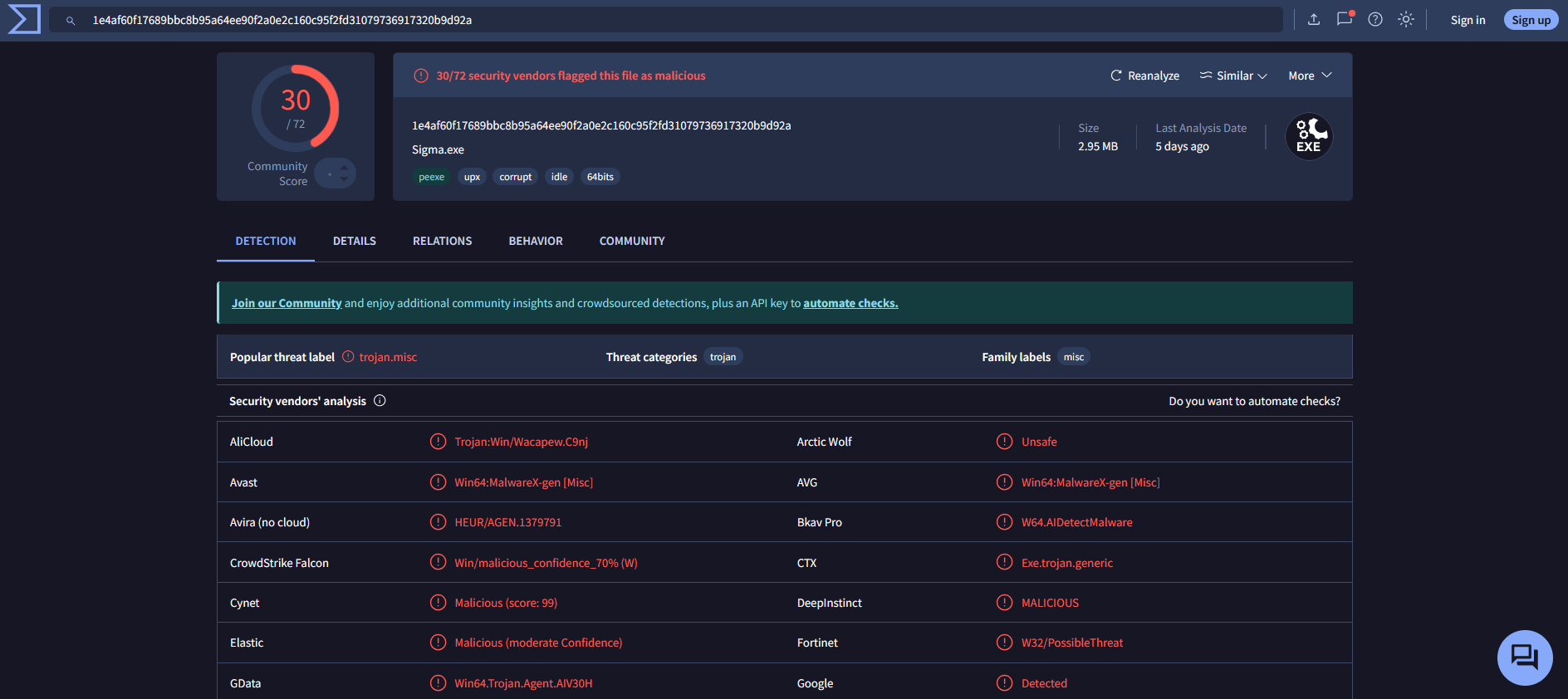Click the EXE file type icon
The image size is (1568, 699).
coord(1309,136)
